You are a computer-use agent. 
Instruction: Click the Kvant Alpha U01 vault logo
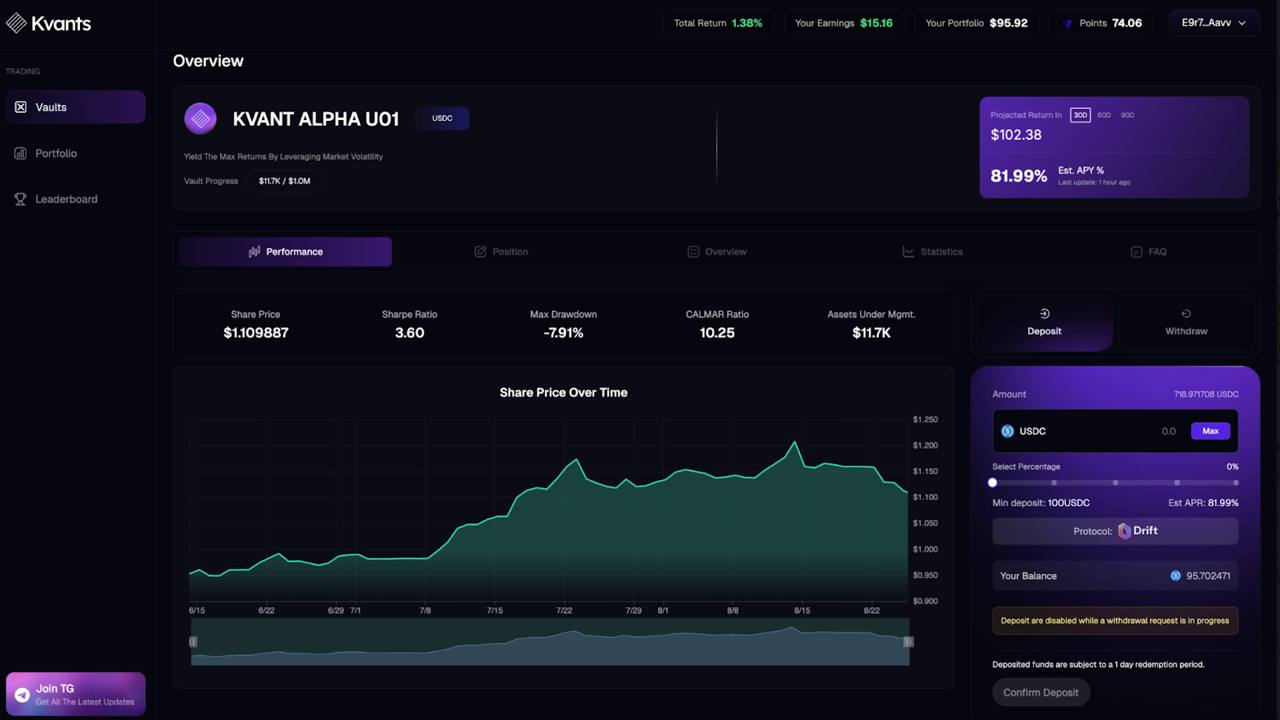pyautogui.click(x=200, y=119)
